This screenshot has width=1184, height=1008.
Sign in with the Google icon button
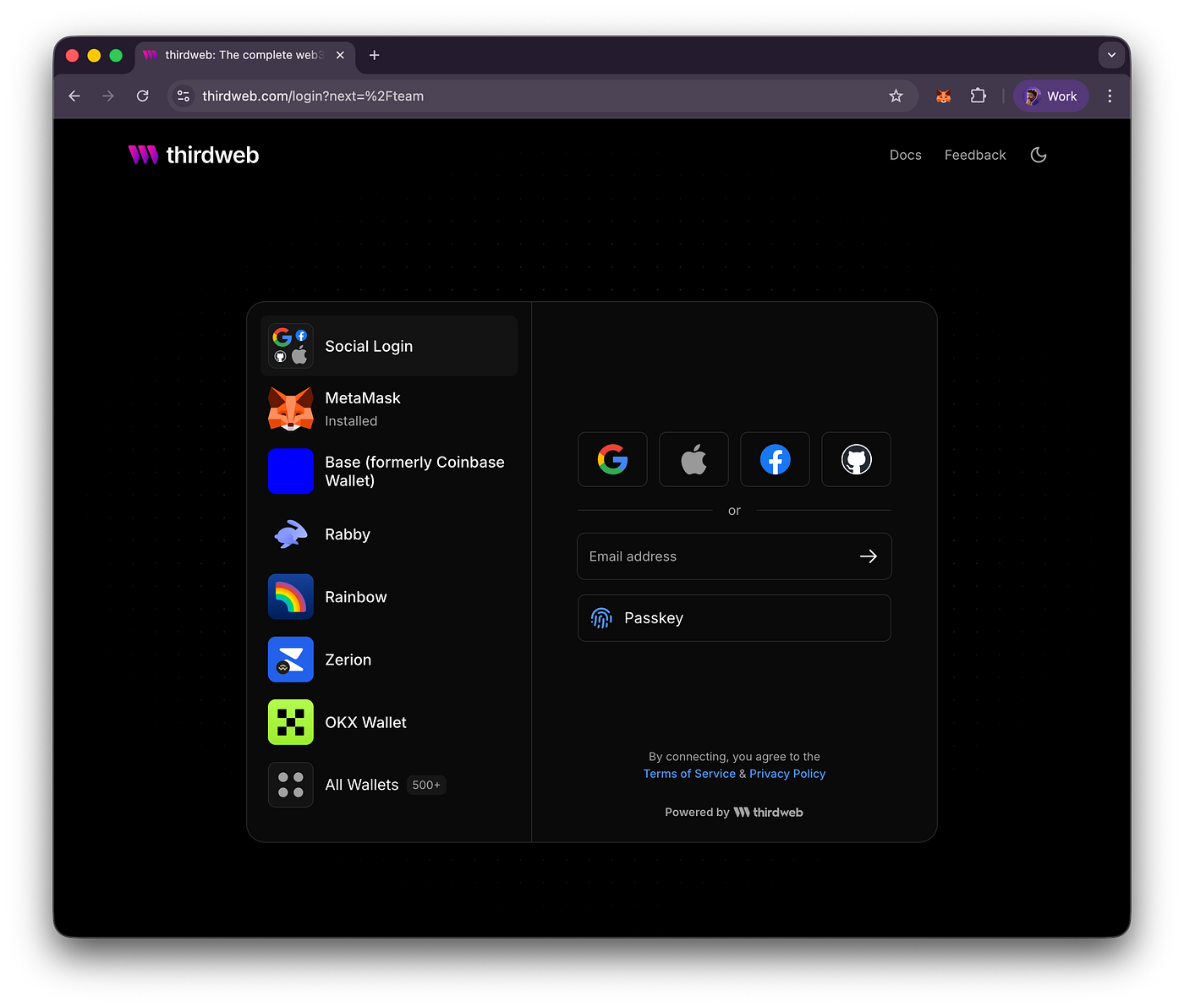click(612, 459)
